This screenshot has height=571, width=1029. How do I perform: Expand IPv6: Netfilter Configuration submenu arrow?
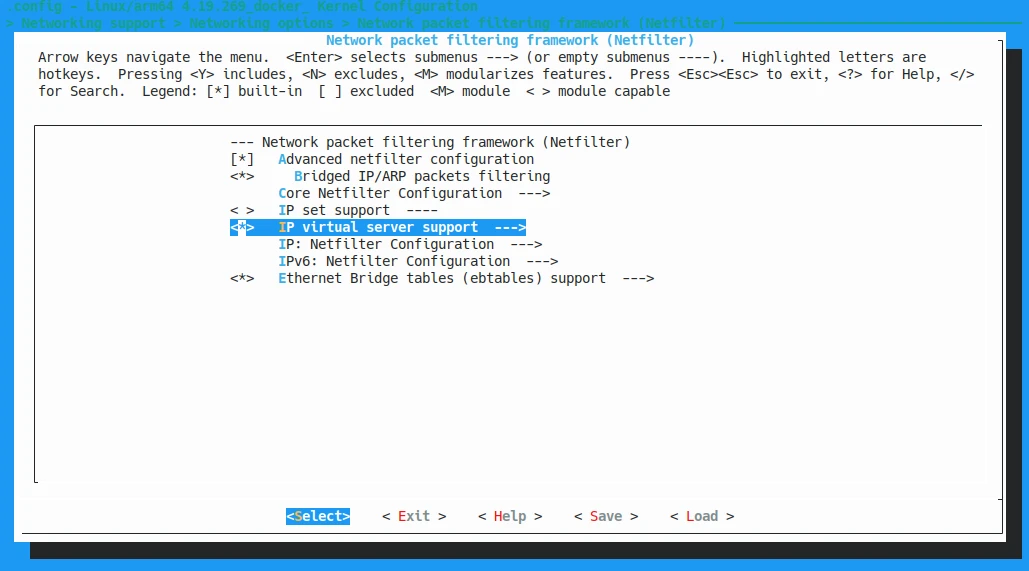[542, 261]
